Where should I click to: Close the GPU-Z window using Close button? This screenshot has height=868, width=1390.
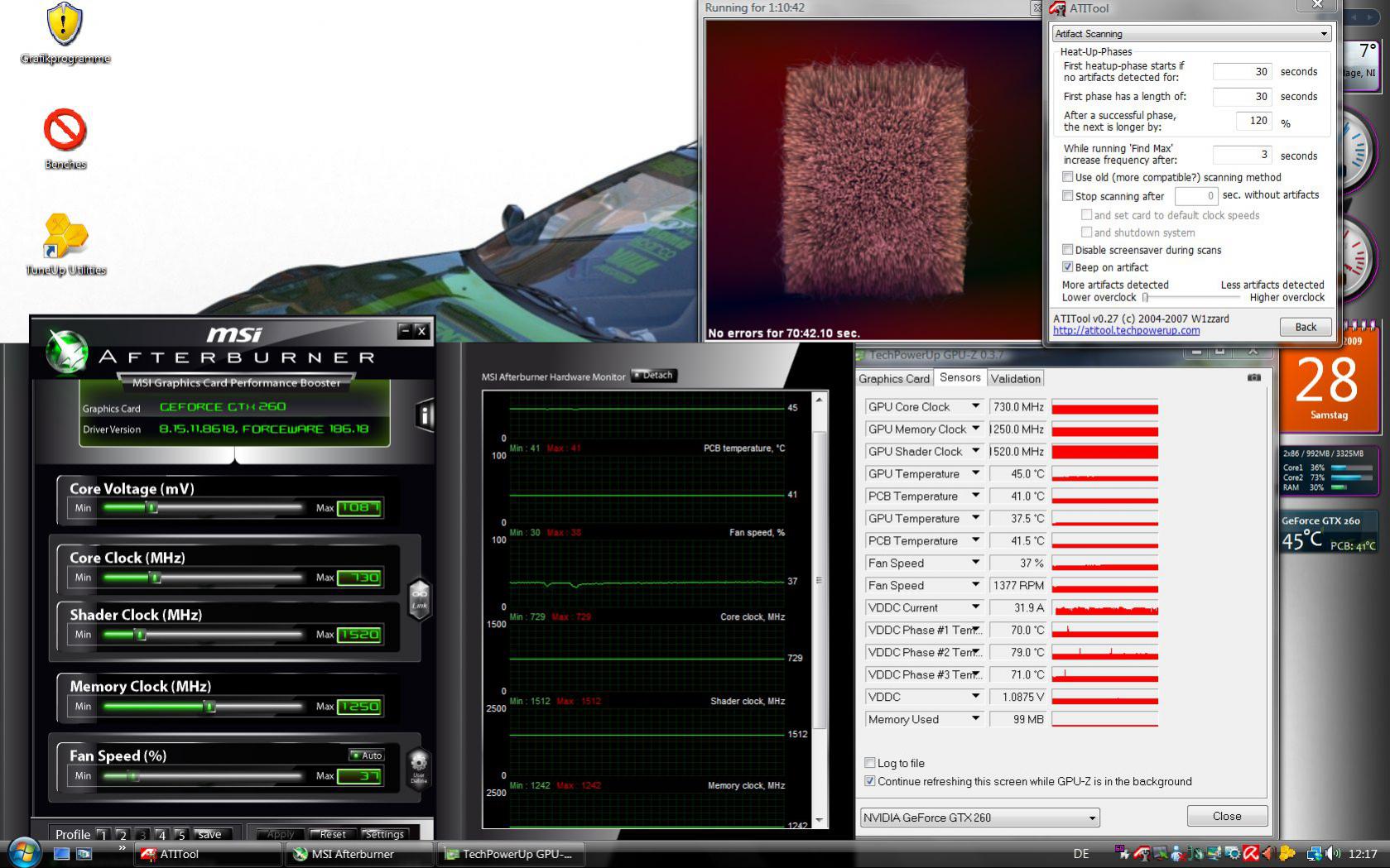1227,816
